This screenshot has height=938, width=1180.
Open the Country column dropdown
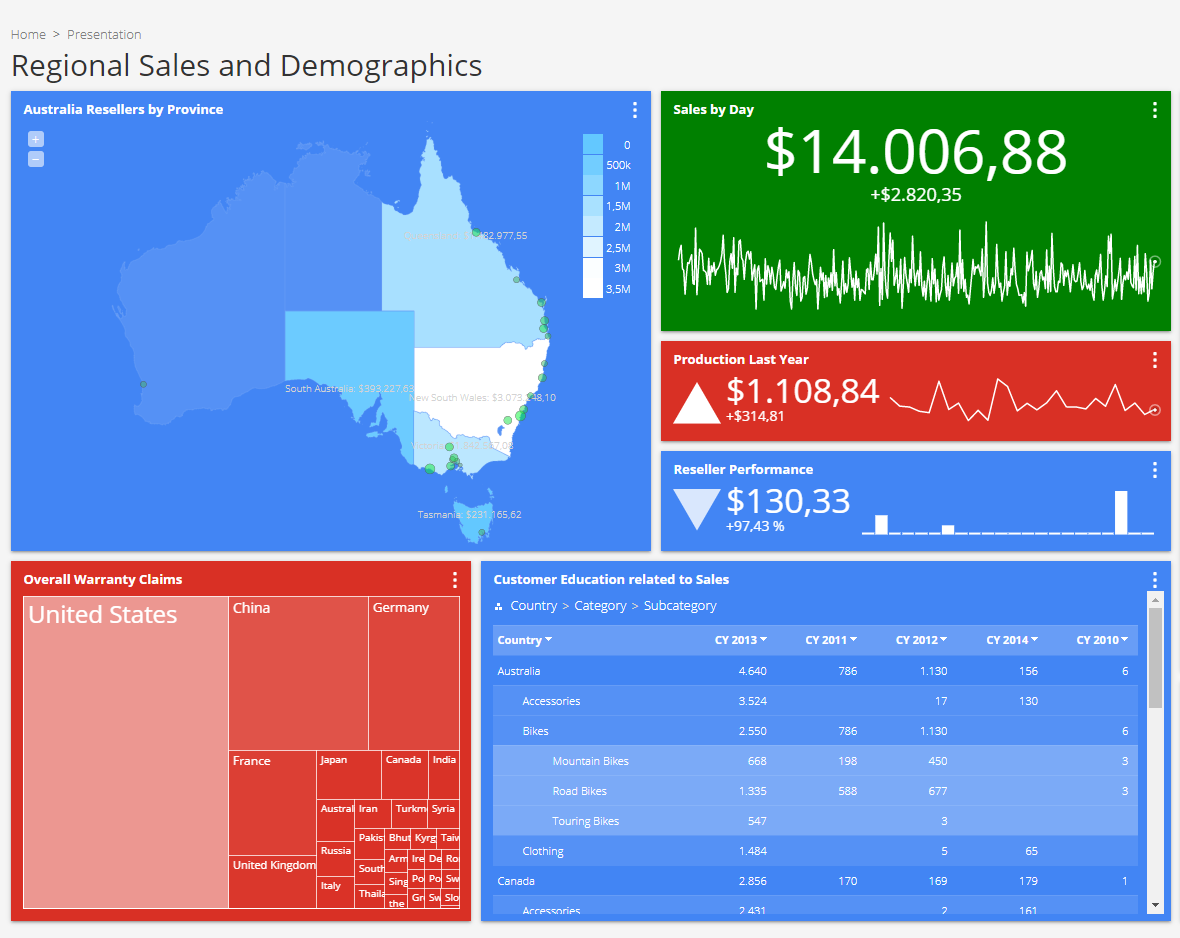point(548,640)
